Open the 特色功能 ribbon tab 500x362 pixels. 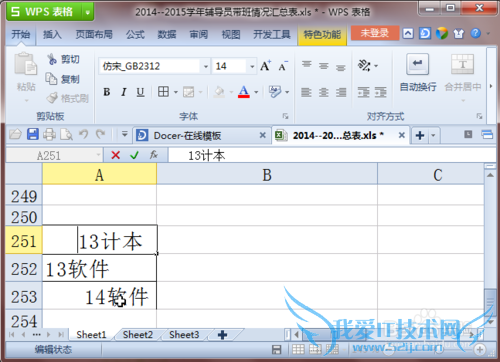tap(322, 35)
